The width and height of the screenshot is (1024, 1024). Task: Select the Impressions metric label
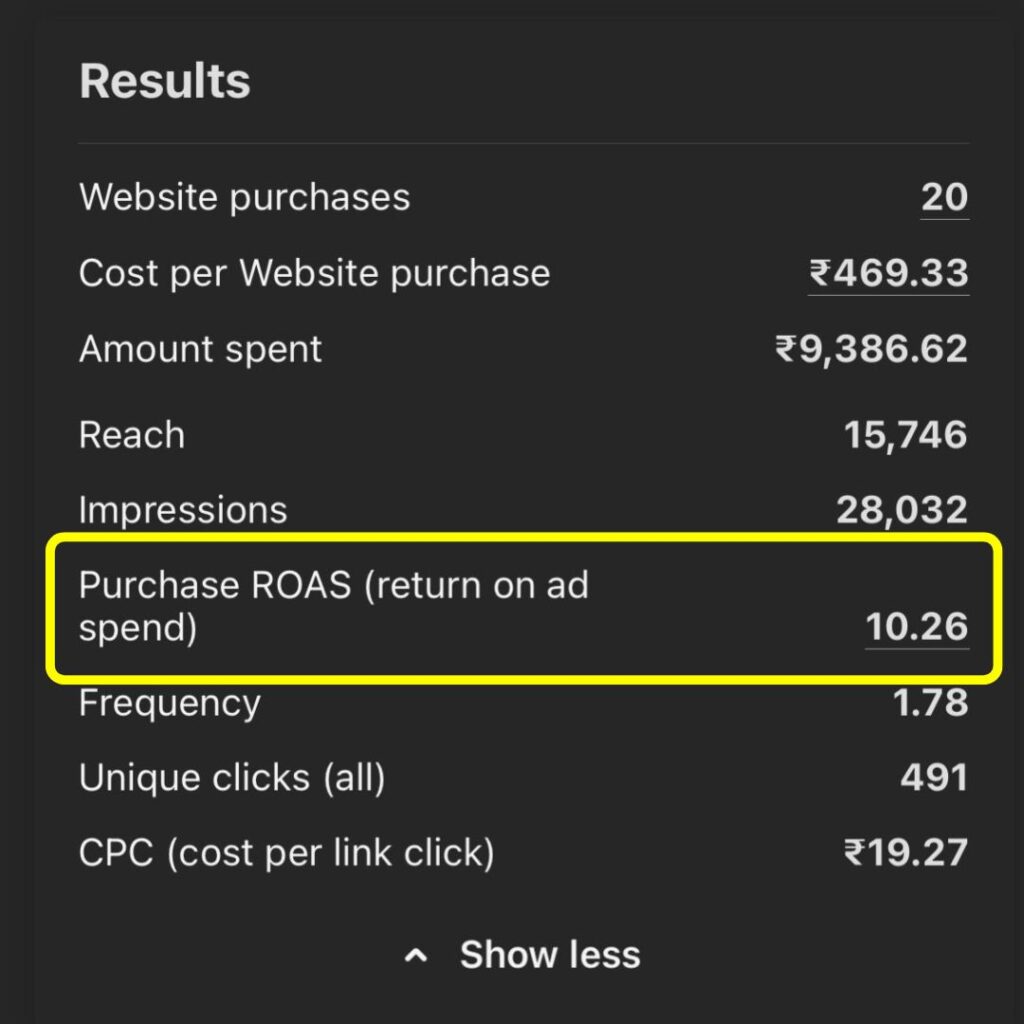(183, 510)
